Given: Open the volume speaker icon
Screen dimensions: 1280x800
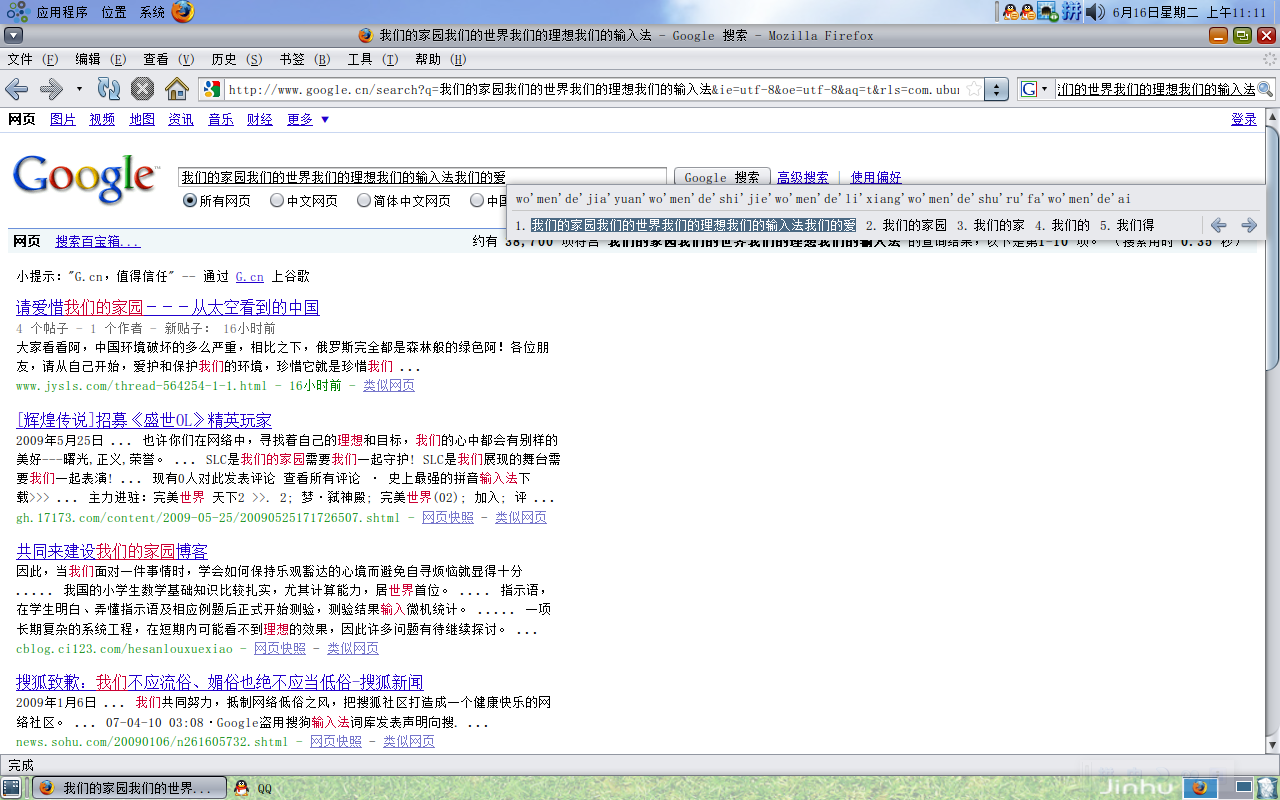Looking at the screenshot, I should click(x=1095, y=12).
